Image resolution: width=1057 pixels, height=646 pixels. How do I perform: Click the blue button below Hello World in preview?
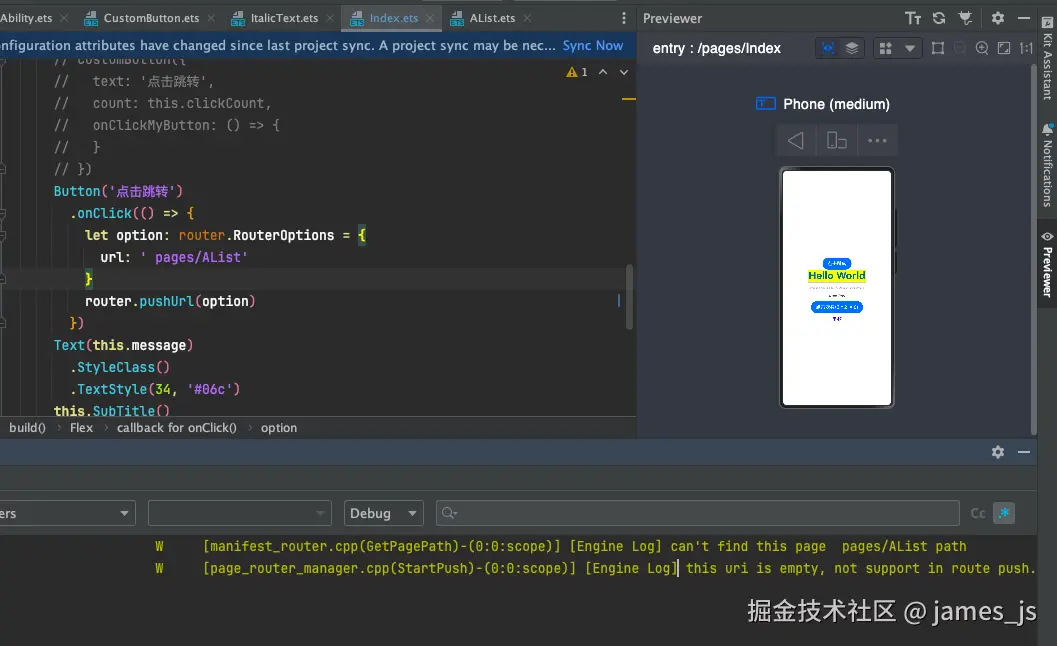point(837,307)
